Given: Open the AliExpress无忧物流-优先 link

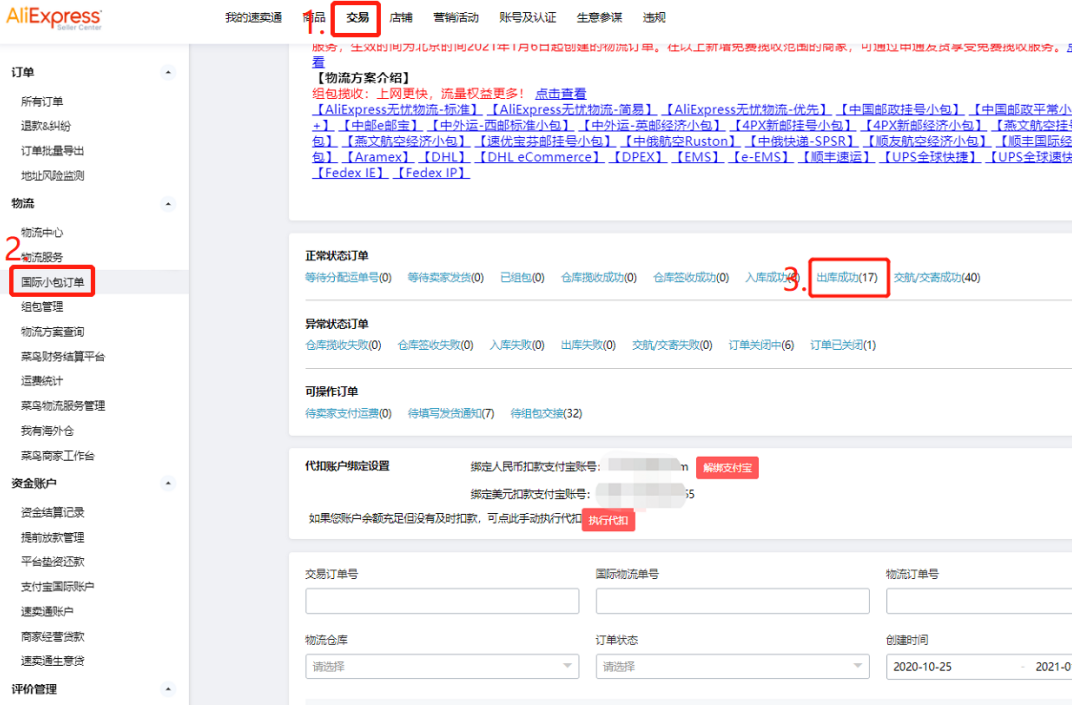Looking at the screenshot, I should 746,109.
